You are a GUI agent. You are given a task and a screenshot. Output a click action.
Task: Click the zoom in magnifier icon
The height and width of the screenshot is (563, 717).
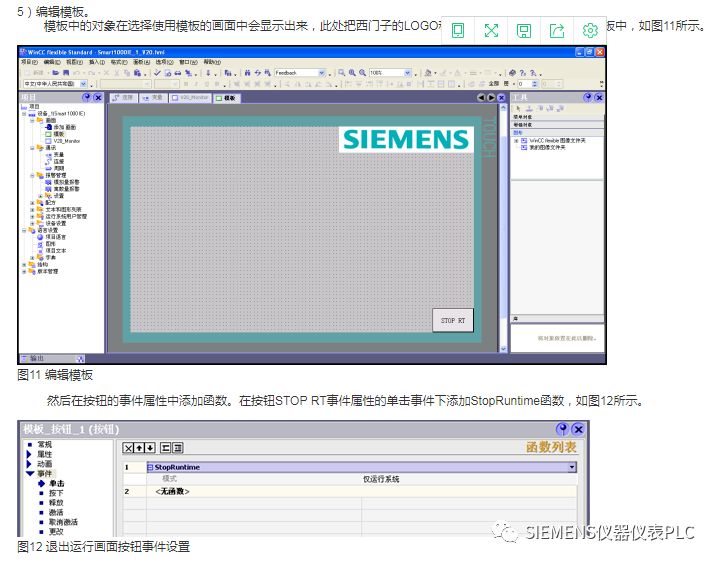click(x=352, y=73)
